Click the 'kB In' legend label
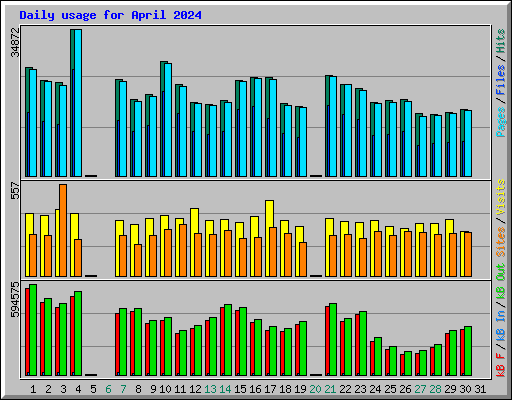 [x=501, y=325]
